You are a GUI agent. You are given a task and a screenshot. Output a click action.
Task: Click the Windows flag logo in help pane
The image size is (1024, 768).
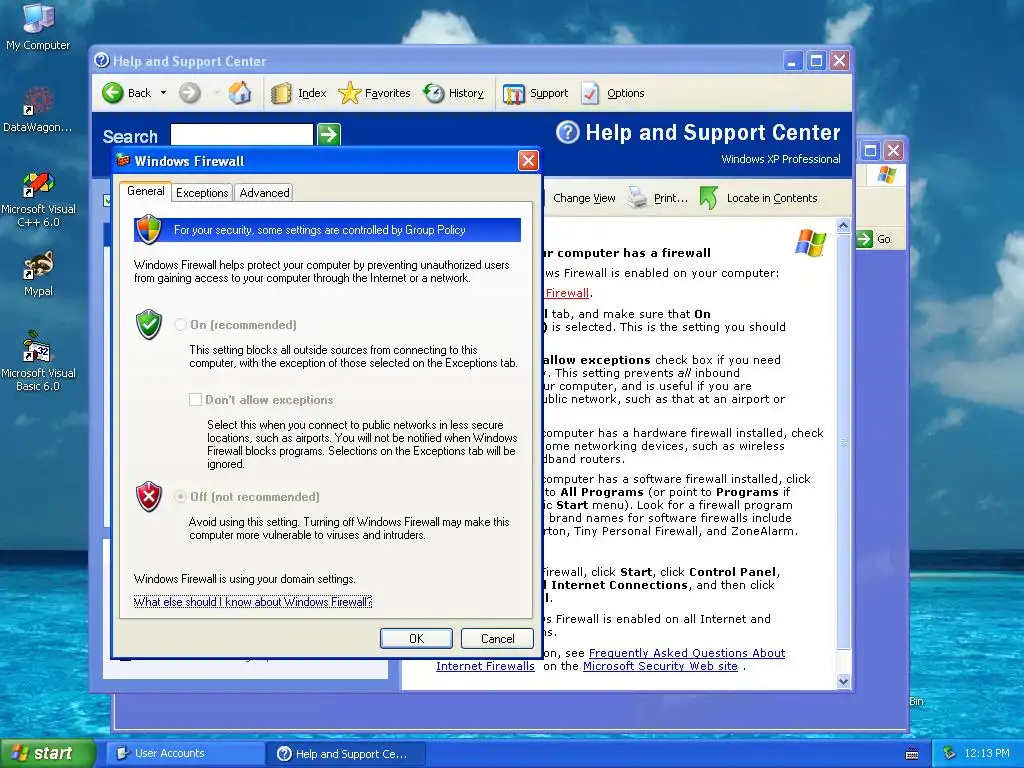pyautogui.click(x=810, y=242)
